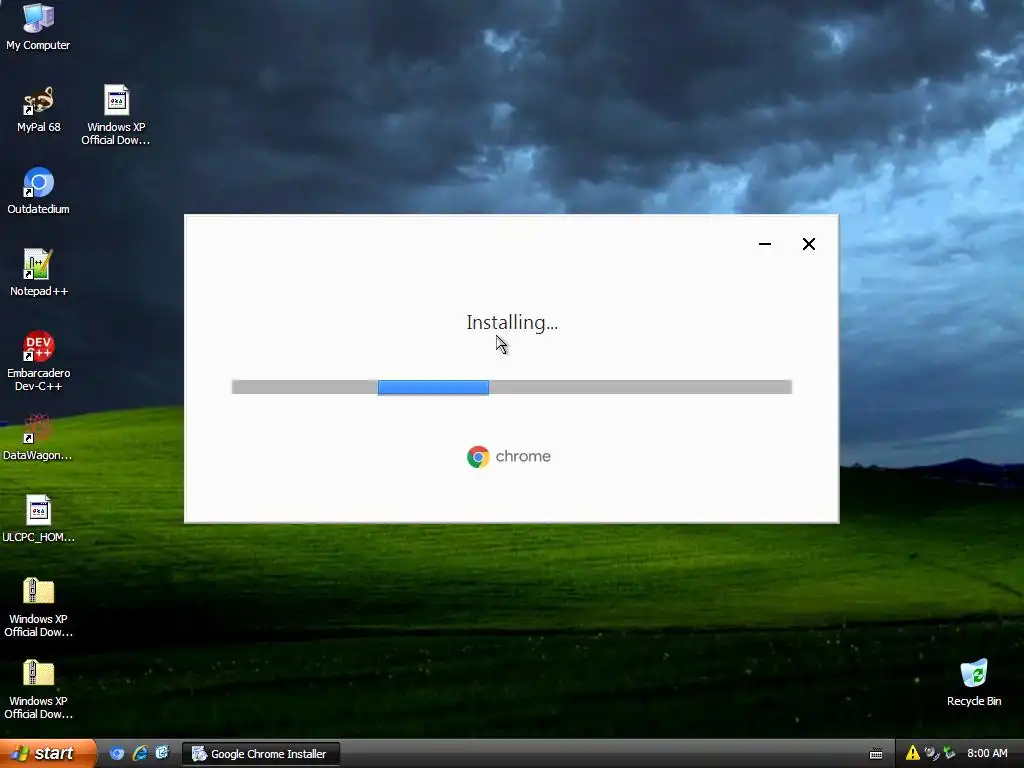Viewport: 1024px width, 768px height.
Task: Select the Windows XP Official Dow... zip folder above the bottom one
Action: coord(38,607)
